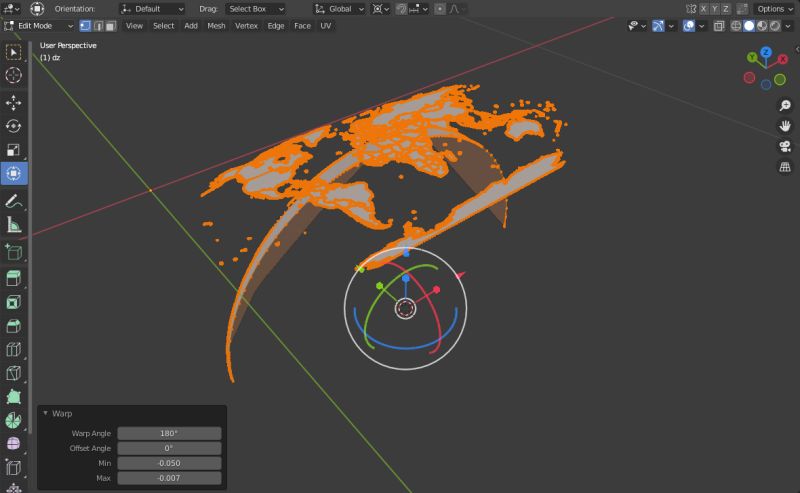The height and width of the screenshot is (493, 800).
Task: Activate the Rotate tool
Action: coord(13,126)
